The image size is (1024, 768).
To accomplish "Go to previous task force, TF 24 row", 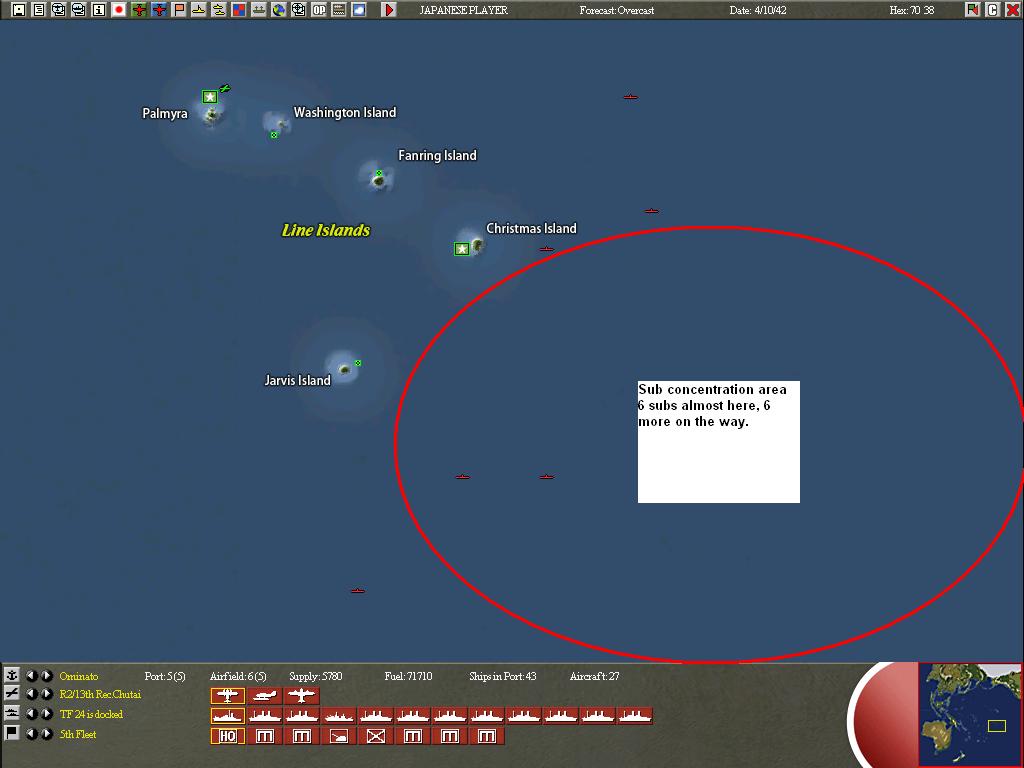I will point(31,714).
